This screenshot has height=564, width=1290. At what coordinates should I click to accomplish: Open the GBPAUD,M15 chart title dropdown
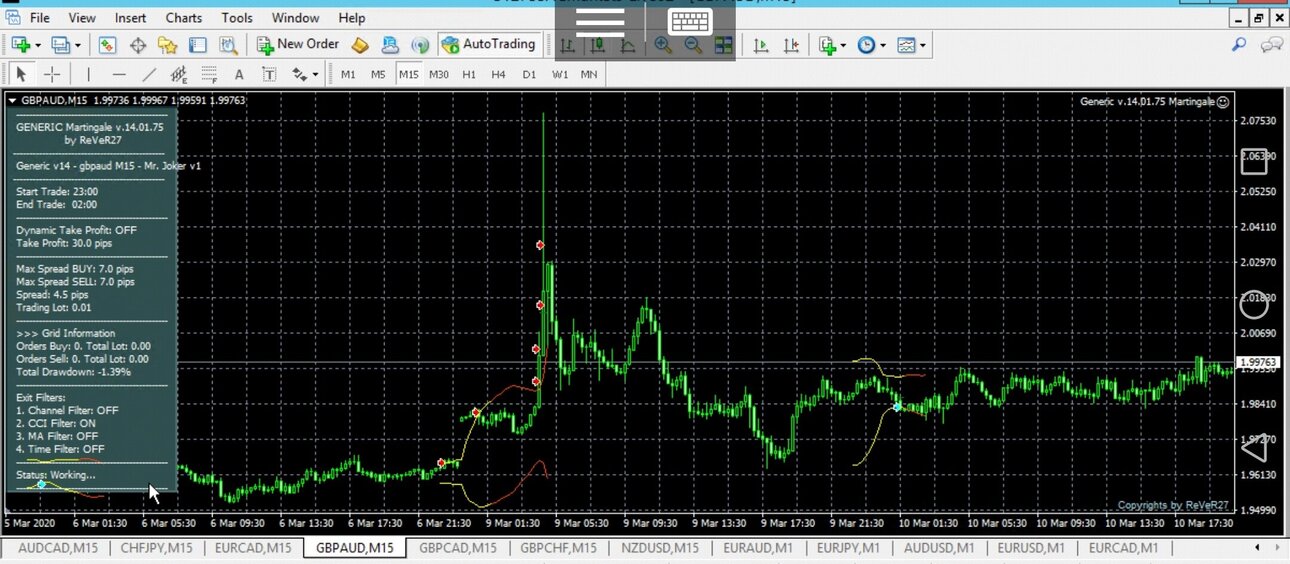[x=13, y=100]
